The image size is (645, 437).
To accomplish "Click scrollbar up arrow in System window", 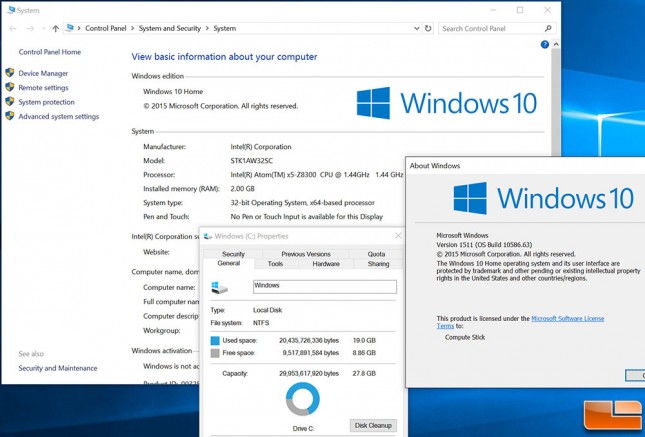I will click(556, 44).
